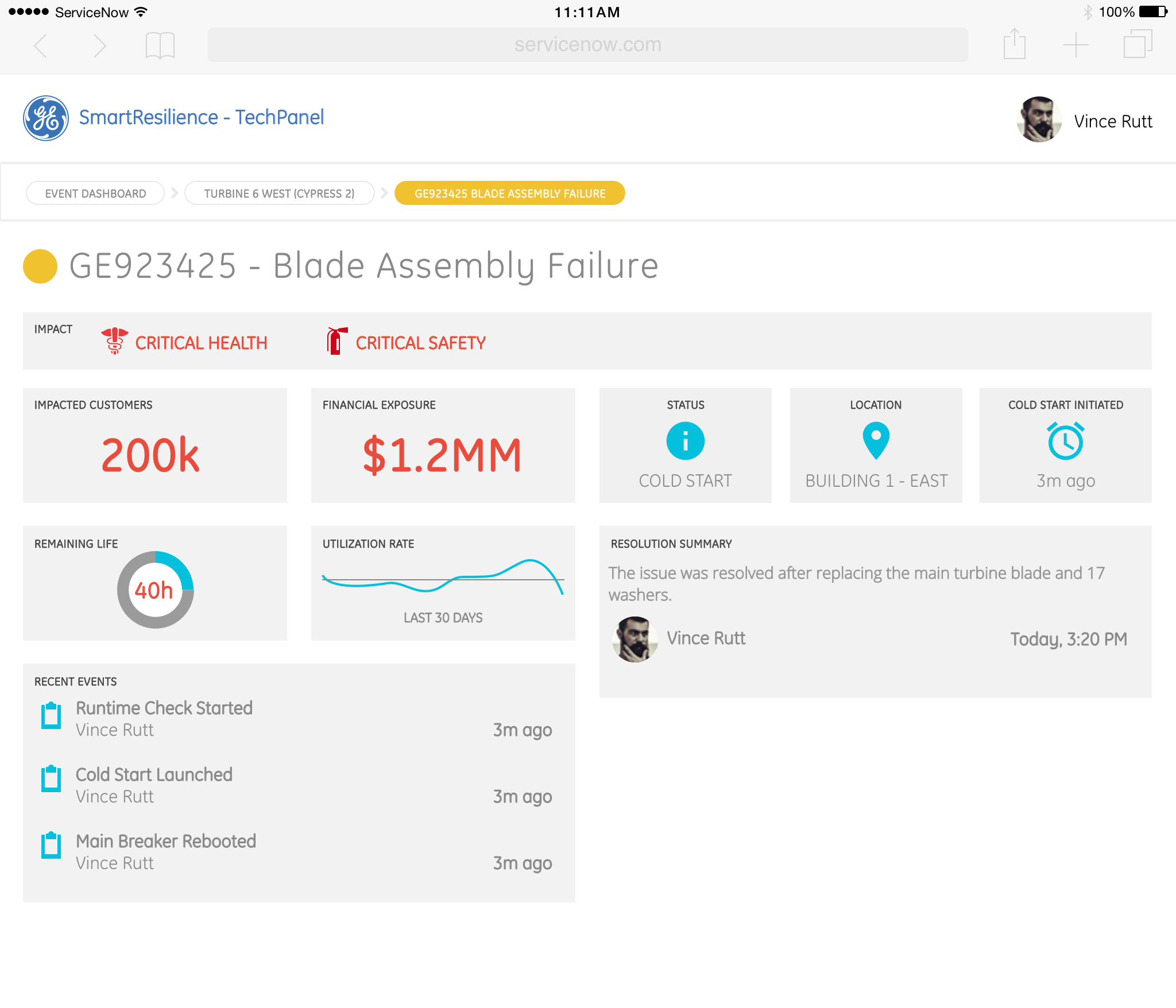
Task: Select the GE923425 Blade Assembly Failure breadcrumb
Action: 509,193
